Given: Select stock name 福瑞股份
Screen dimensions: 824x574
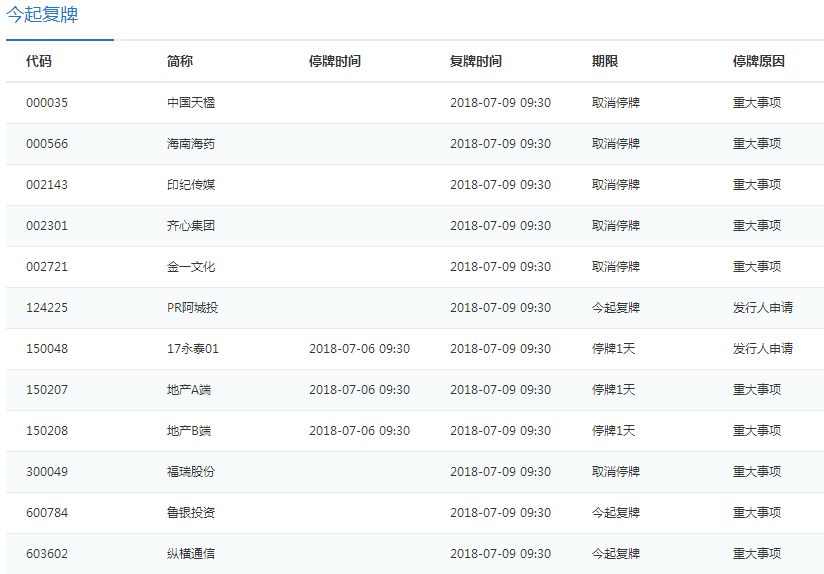Looking at the screenshot, I should point(191,472).
